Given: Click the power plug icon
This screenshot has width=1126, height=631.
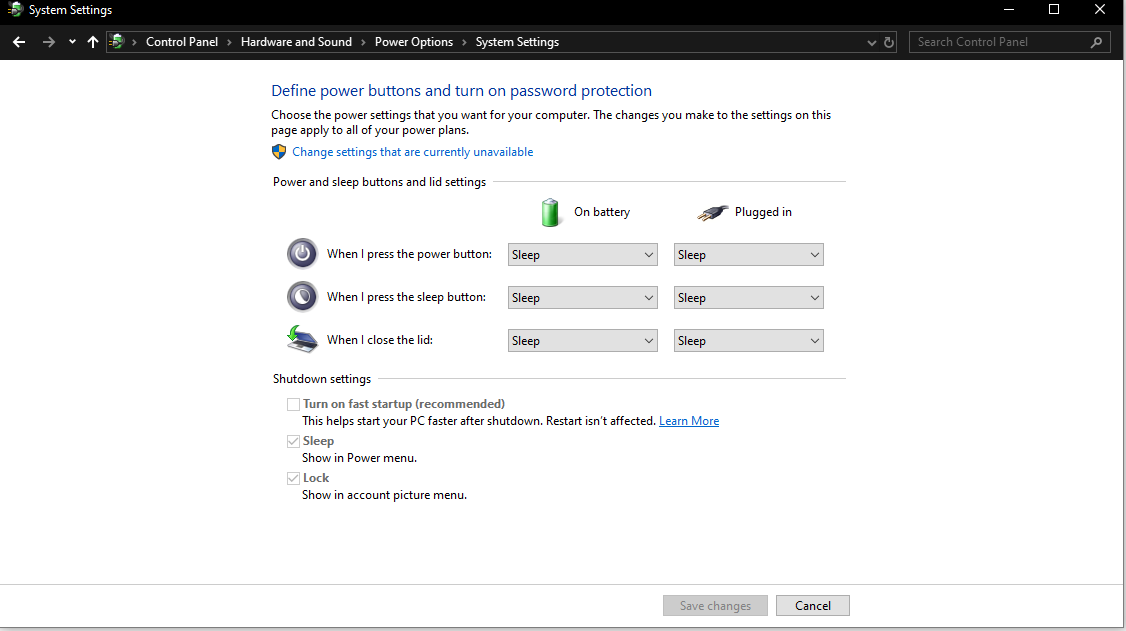Looking at the screenshot, I should (712, 212).
